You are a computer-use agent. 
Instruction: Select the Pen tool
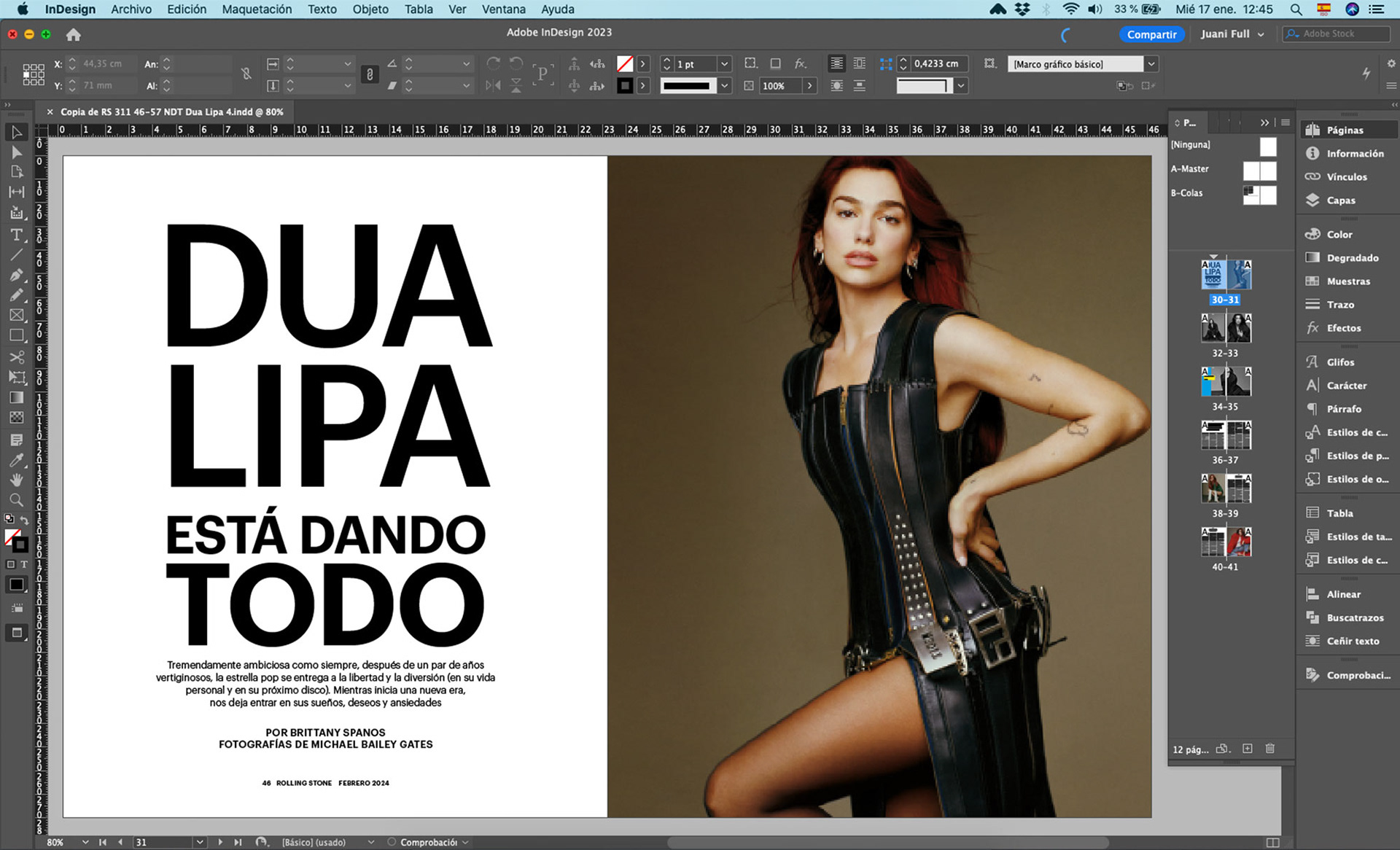click(16, 275)
